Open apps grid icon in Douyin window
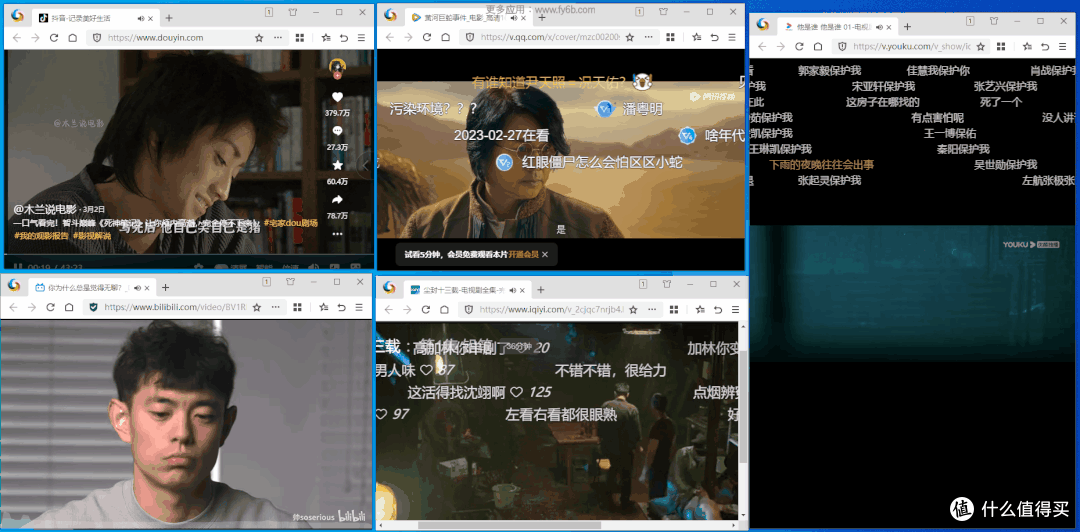 (300, 38)
